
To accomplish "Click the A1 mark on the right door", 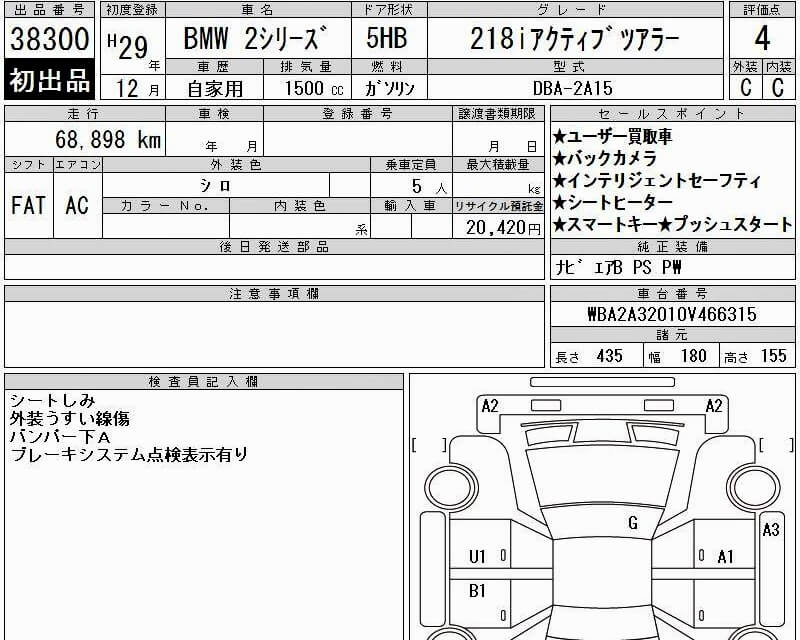I will (x=725, y=556).
